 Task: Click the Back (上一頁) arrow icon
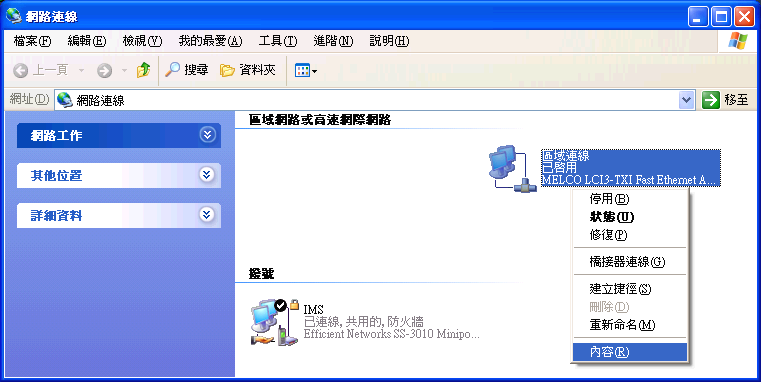[x=20, y=71]
